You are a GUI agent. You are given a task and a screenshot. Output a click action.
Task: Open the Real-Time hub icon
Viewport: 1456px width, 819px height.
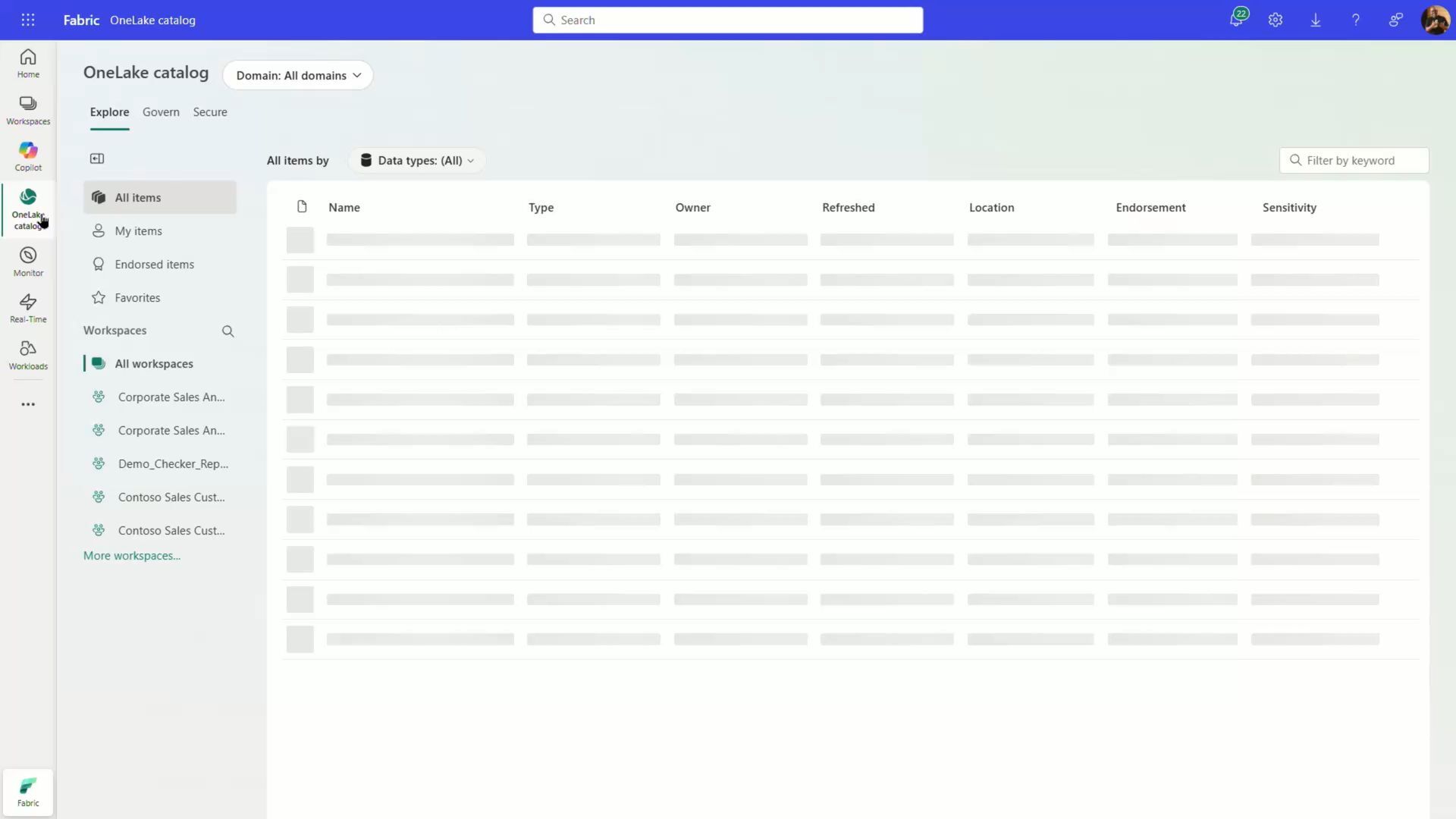(28, 308)
